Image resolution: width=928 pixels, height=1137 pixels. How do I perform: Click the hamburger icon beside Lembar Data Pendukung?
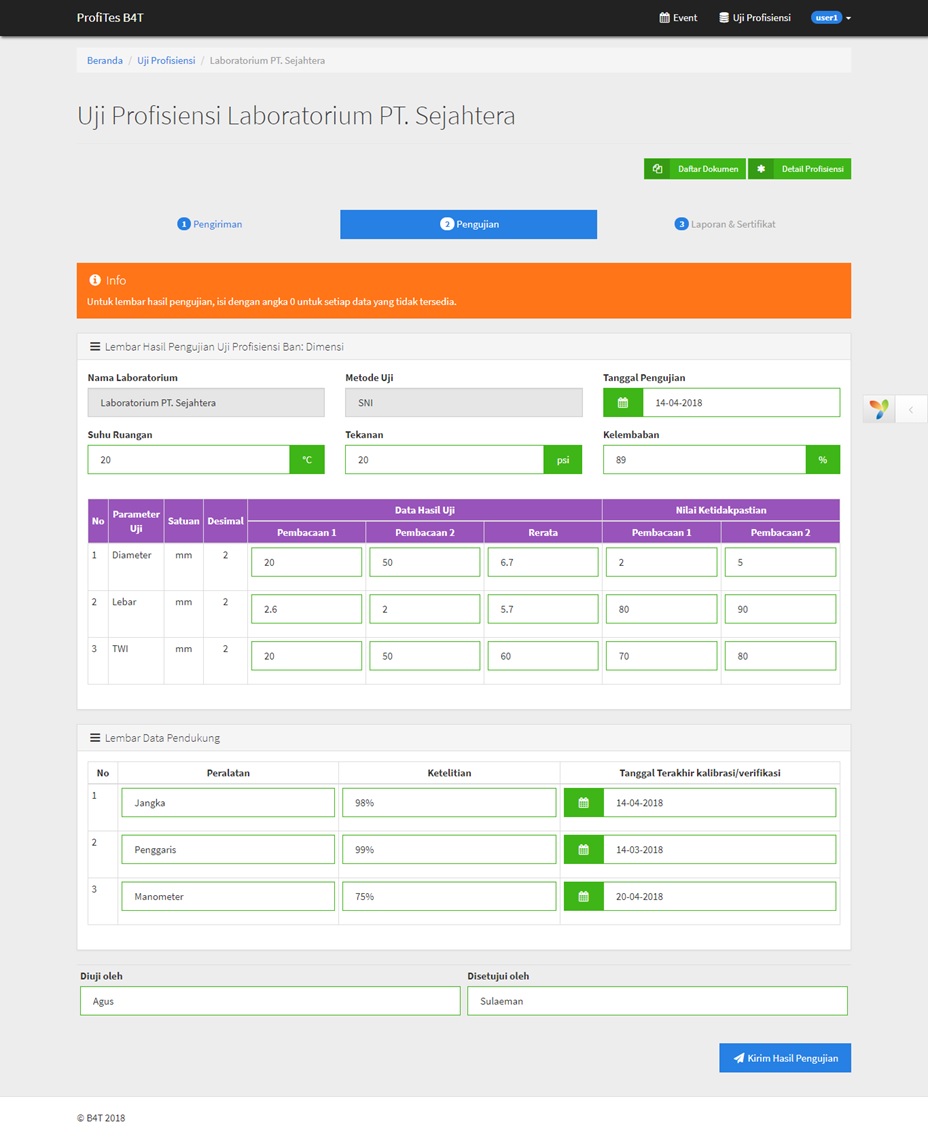click(x=95, y=738)
